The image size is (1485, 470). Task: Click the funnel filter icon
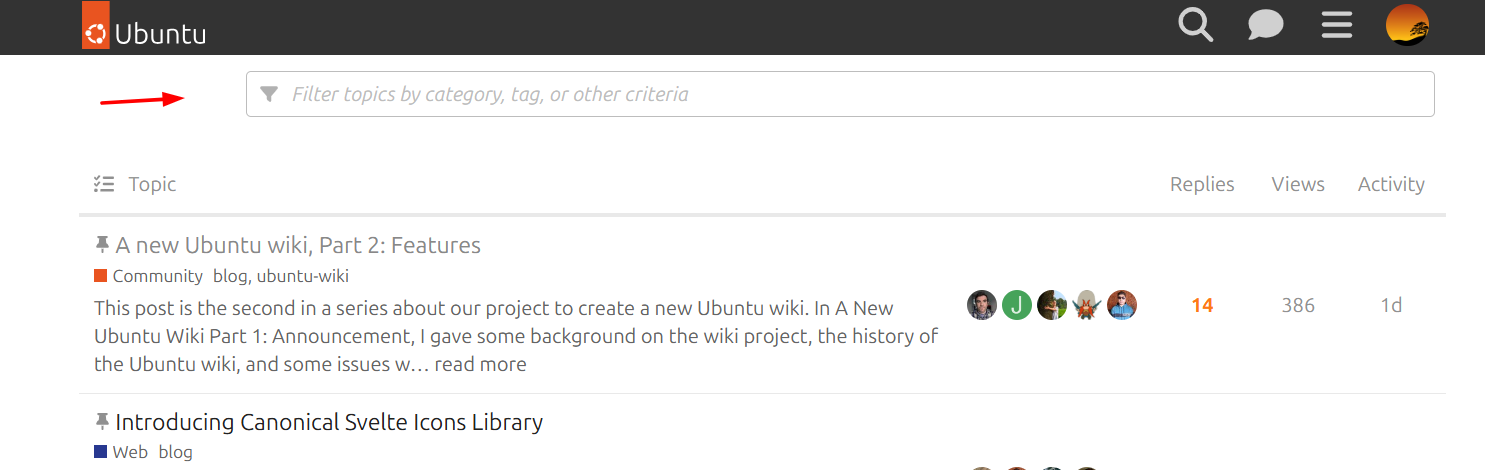click(269, 94)
